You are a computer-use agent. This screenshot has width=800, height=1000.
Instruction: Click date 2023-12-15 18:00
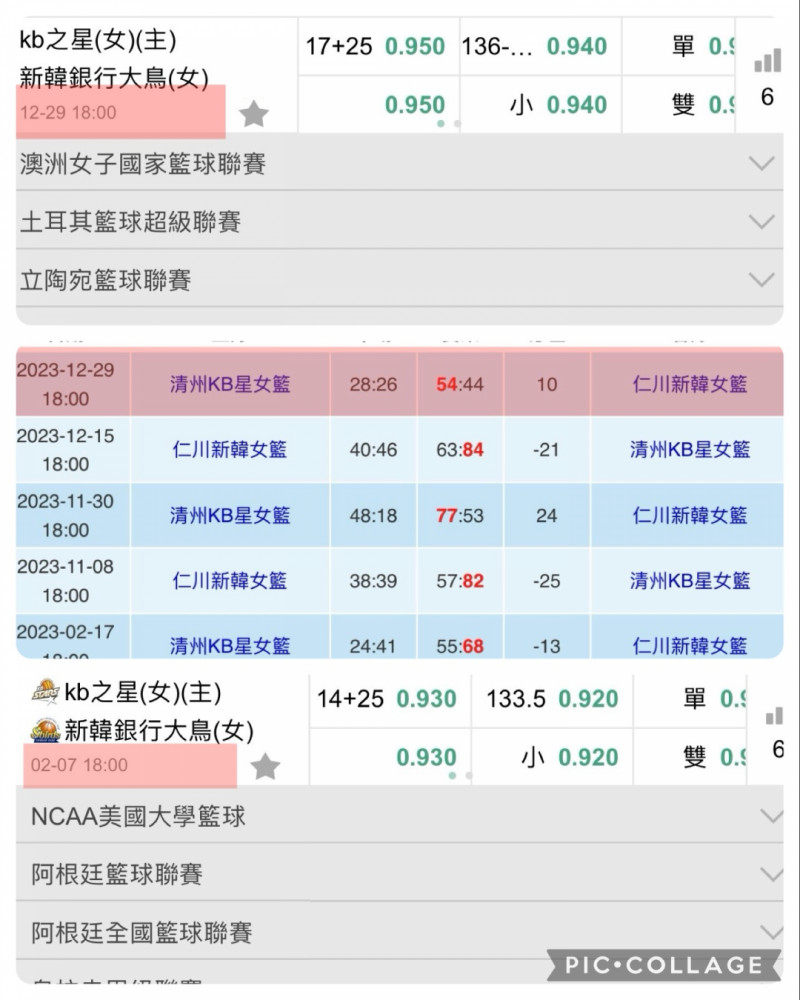(x=66, y=450)
